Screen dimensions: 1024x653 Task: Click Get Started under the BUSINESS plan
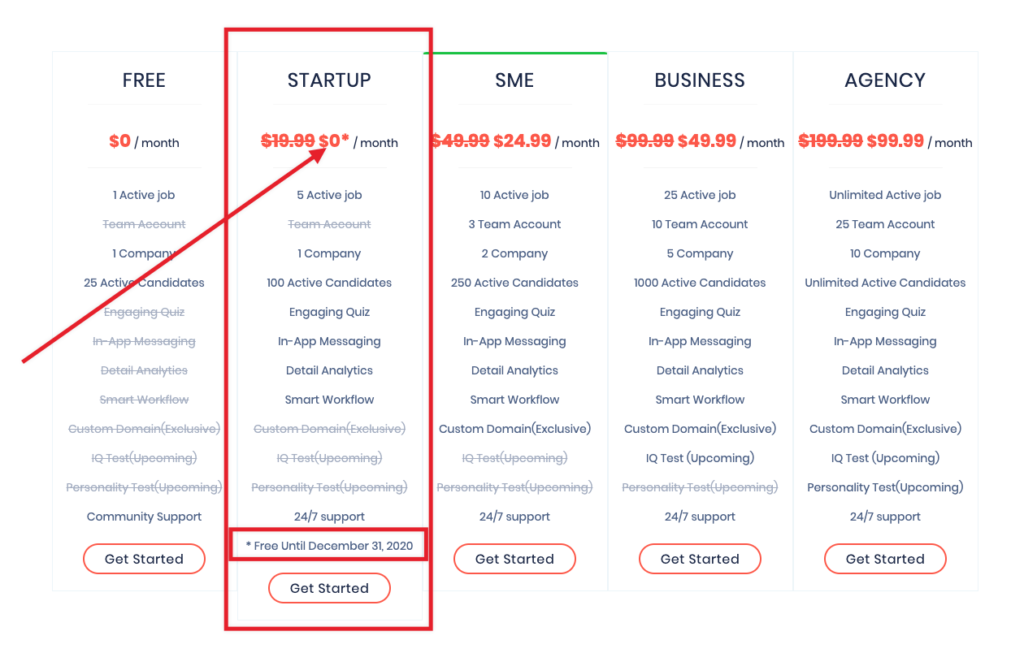tap(699, 559)
